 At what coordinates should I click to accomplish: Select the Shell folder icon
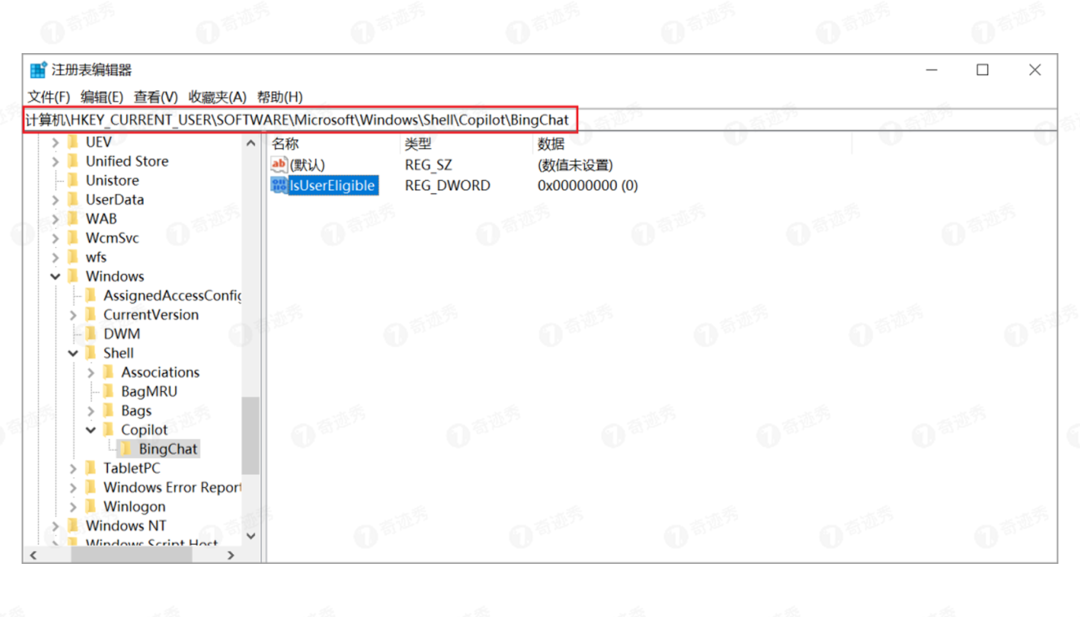tap(91, 353)
